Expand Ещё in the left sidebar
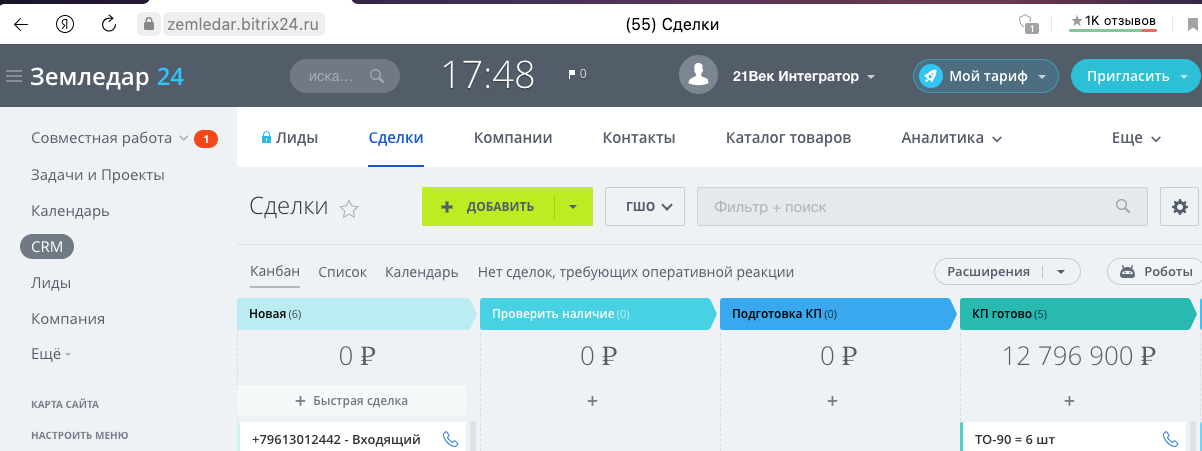1202x451 pixels. click(51, 354)
